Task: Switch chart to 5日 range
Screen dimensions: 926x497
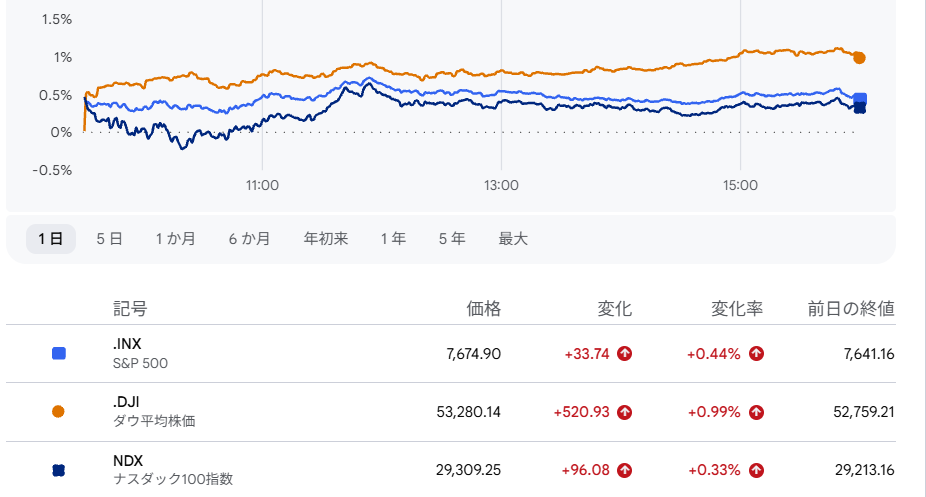Action: click(109, 239)
